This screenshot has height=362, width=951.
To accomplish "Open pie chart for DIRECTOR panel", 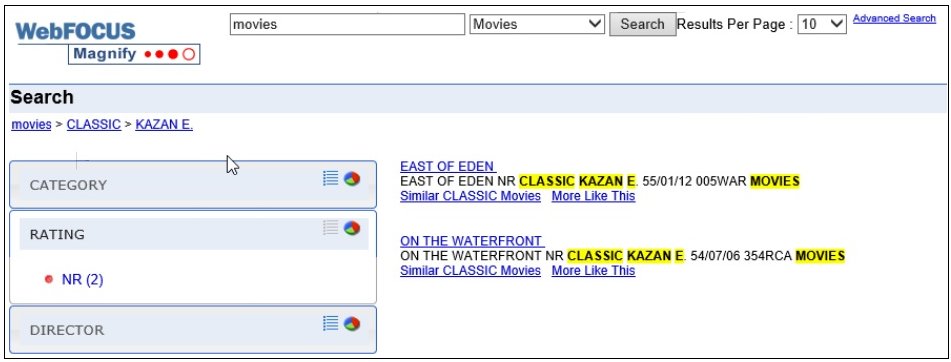I will point(352,324).
